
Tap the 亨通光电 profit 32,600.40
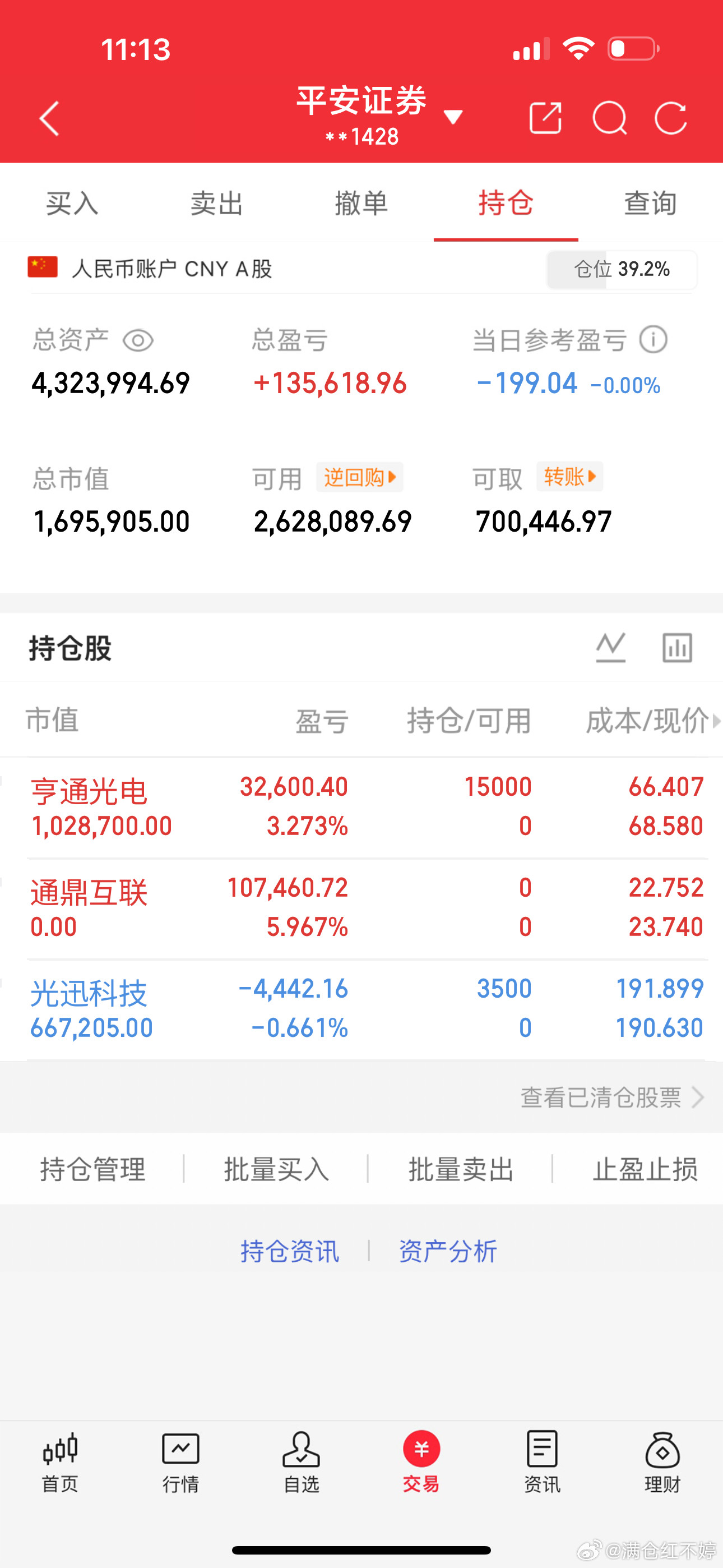[x=293, y=787]
